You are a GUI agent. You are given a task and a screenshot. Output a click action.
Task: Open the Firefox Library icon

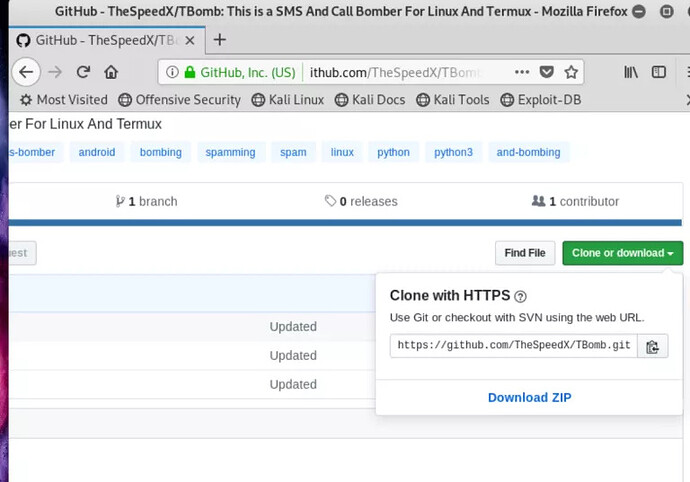click(631, 72)
